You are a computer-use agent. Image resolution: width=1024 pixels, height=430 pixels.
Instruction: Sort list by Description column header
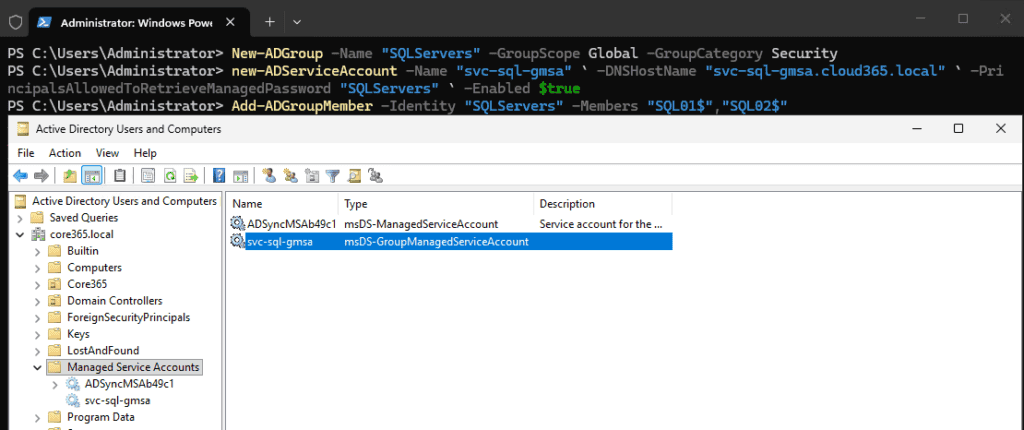(603, 204)
